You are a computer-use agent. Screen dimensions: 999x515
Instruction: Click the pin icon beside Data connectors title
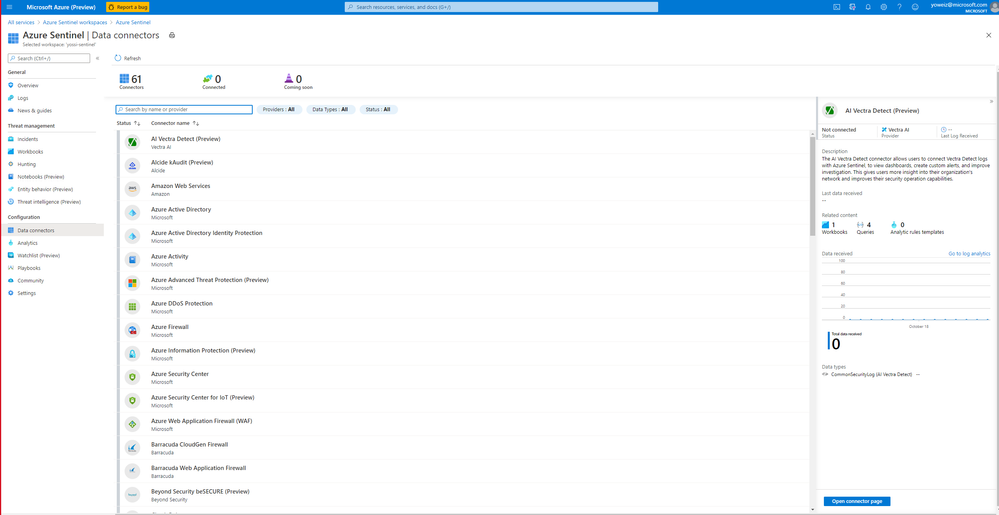[x=171, y=35]
